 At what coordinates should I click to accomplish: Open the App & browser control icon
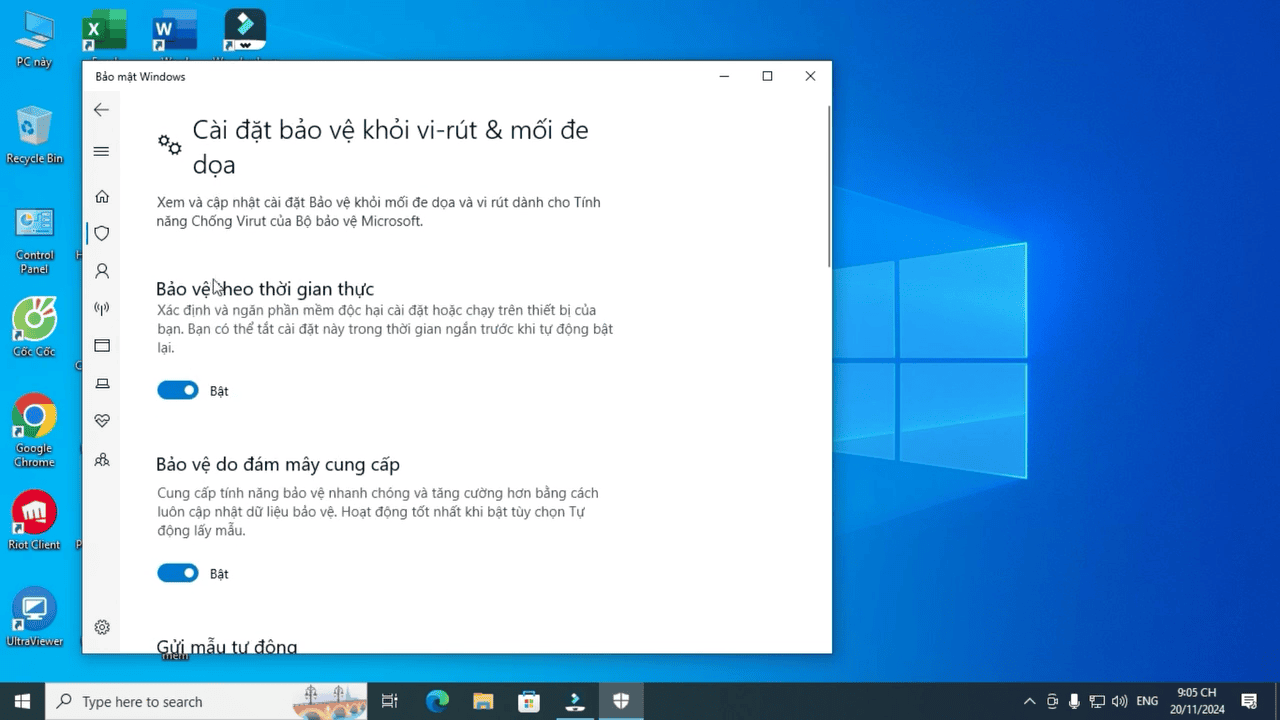(101, 346)
